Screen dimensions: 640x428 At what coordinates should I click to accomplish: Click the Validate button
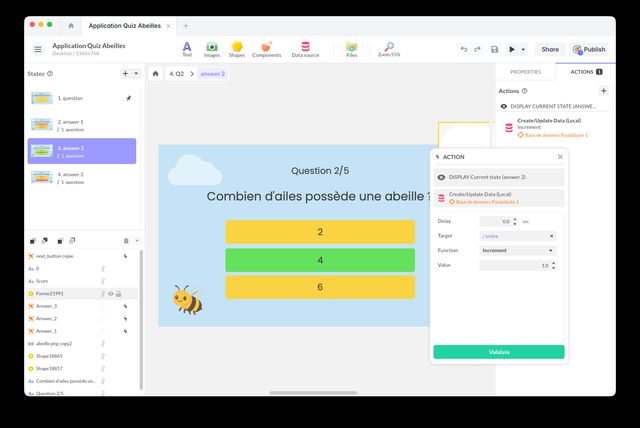pyautogui.click(x=499, y=352)
